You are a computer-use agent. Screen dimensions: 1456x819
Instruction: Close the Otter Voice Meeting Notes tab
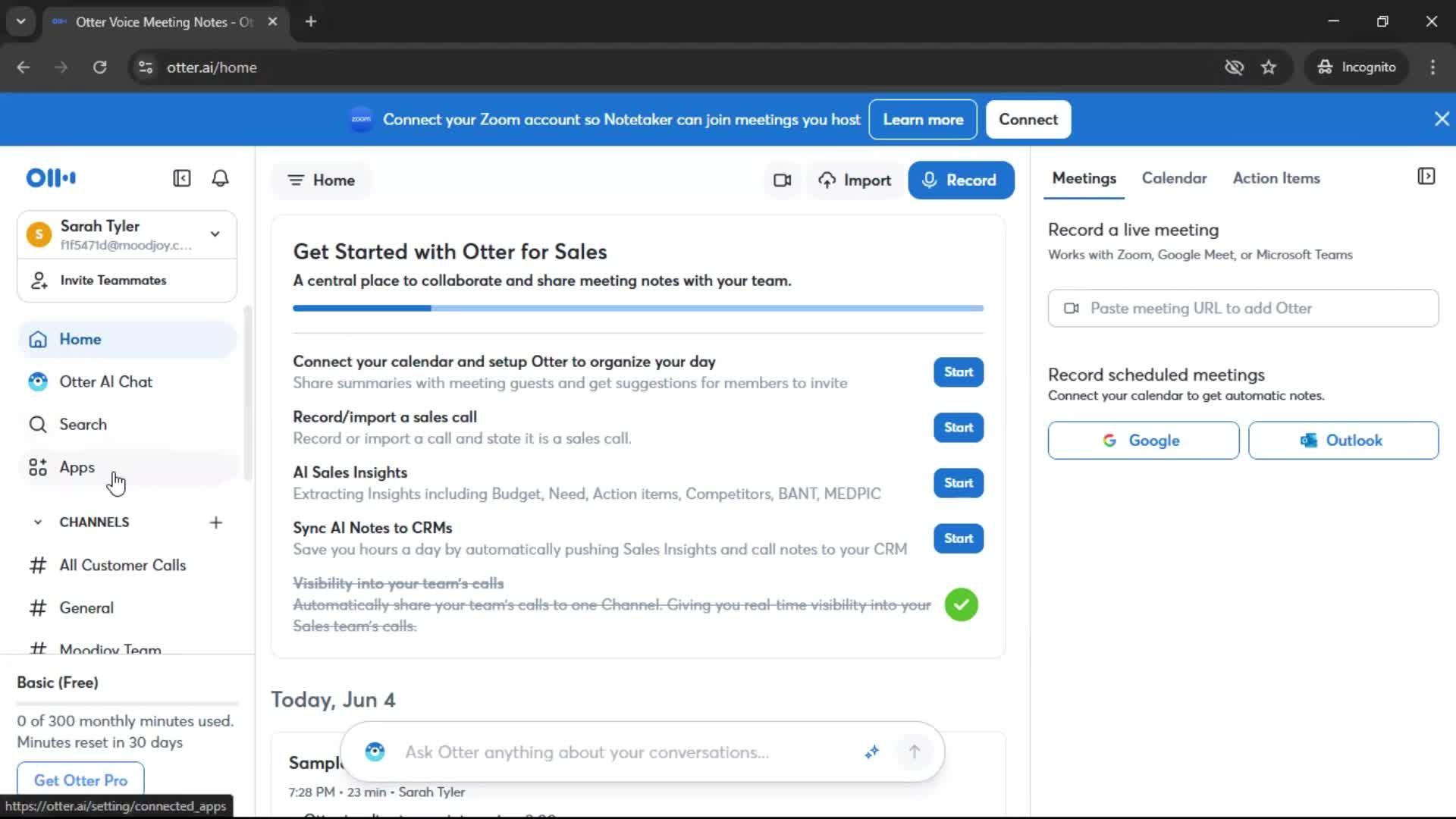click(273, 22)
